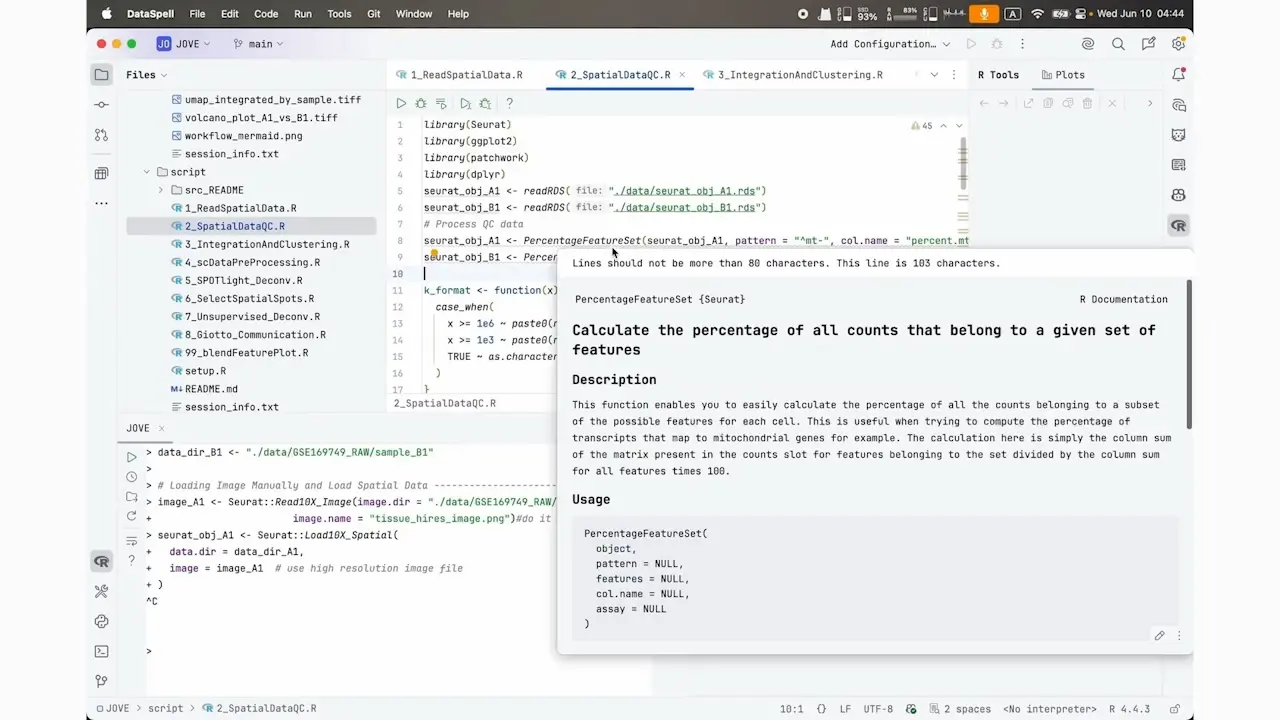Click the editor vertical scrollbar
Screen dimensions: 1280x720
(963, 165)
